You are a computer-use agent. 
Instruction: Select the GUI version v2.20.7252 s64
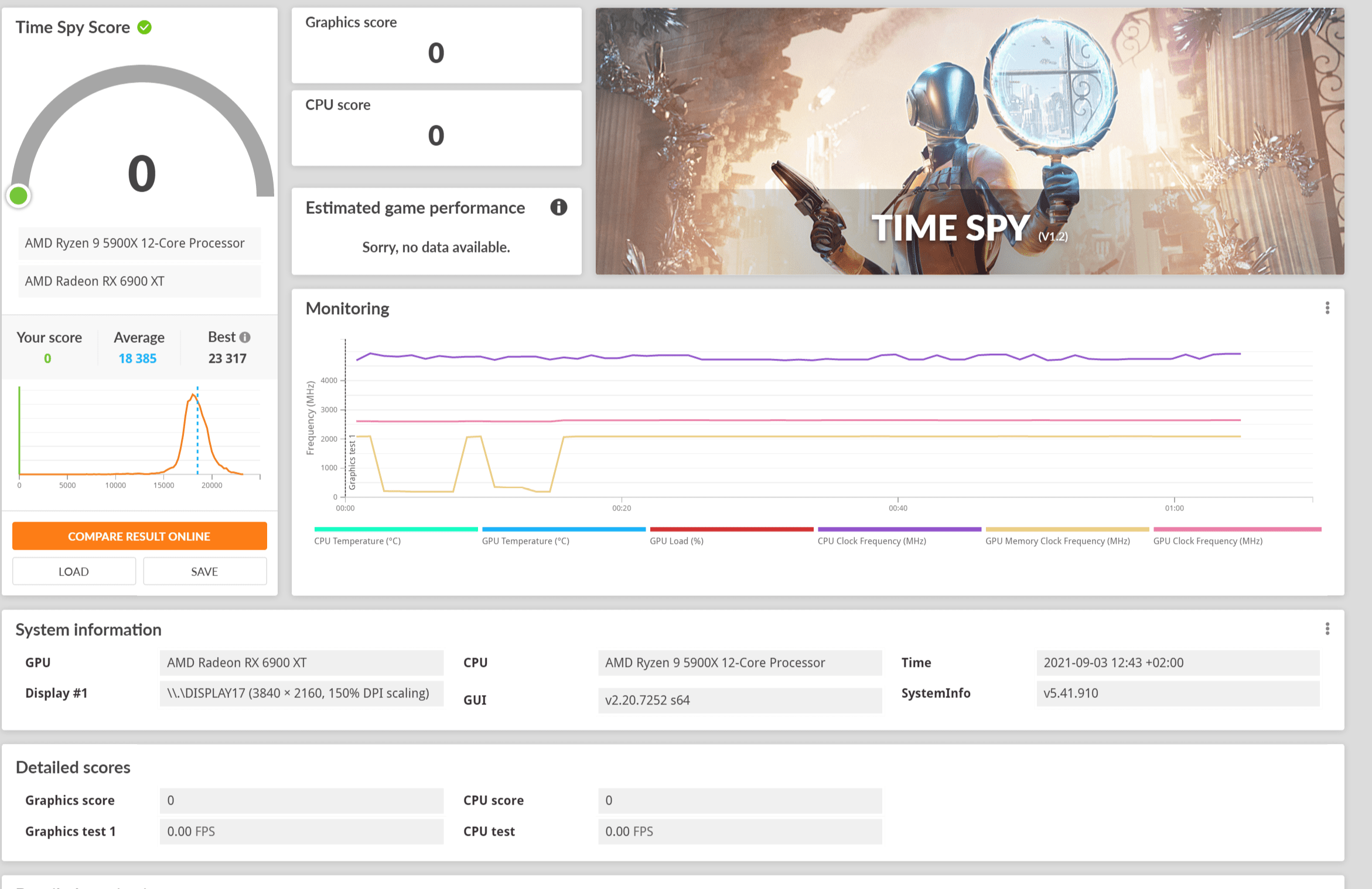740,700
